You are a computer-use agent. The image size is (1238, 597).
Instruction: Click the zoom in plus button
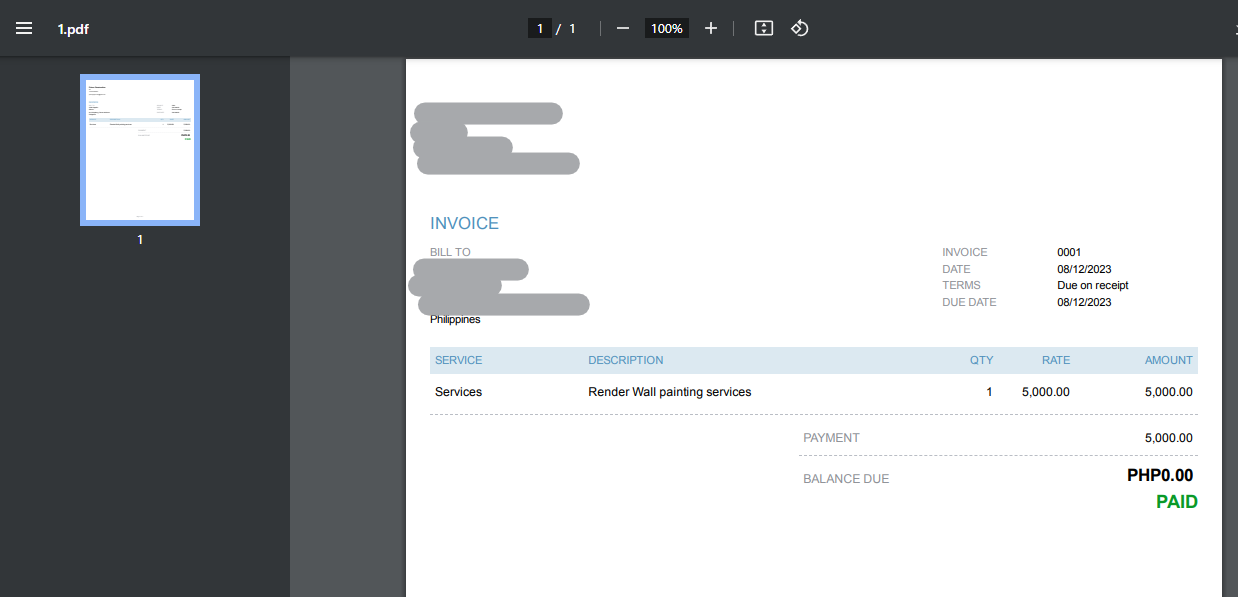[711, 28]
